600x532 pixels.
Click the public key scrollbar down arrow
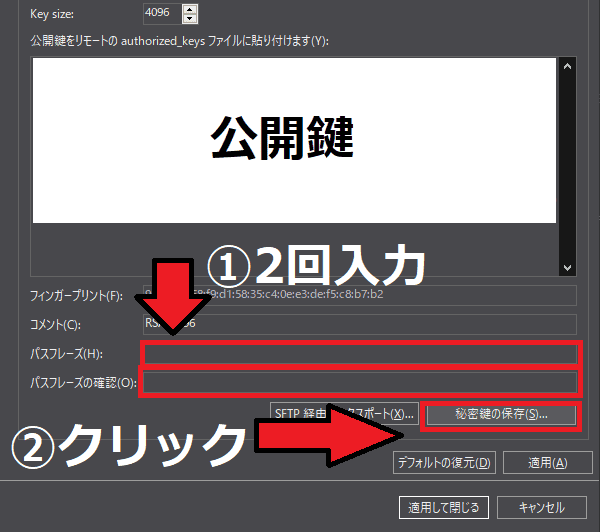(x=568, y=267)
